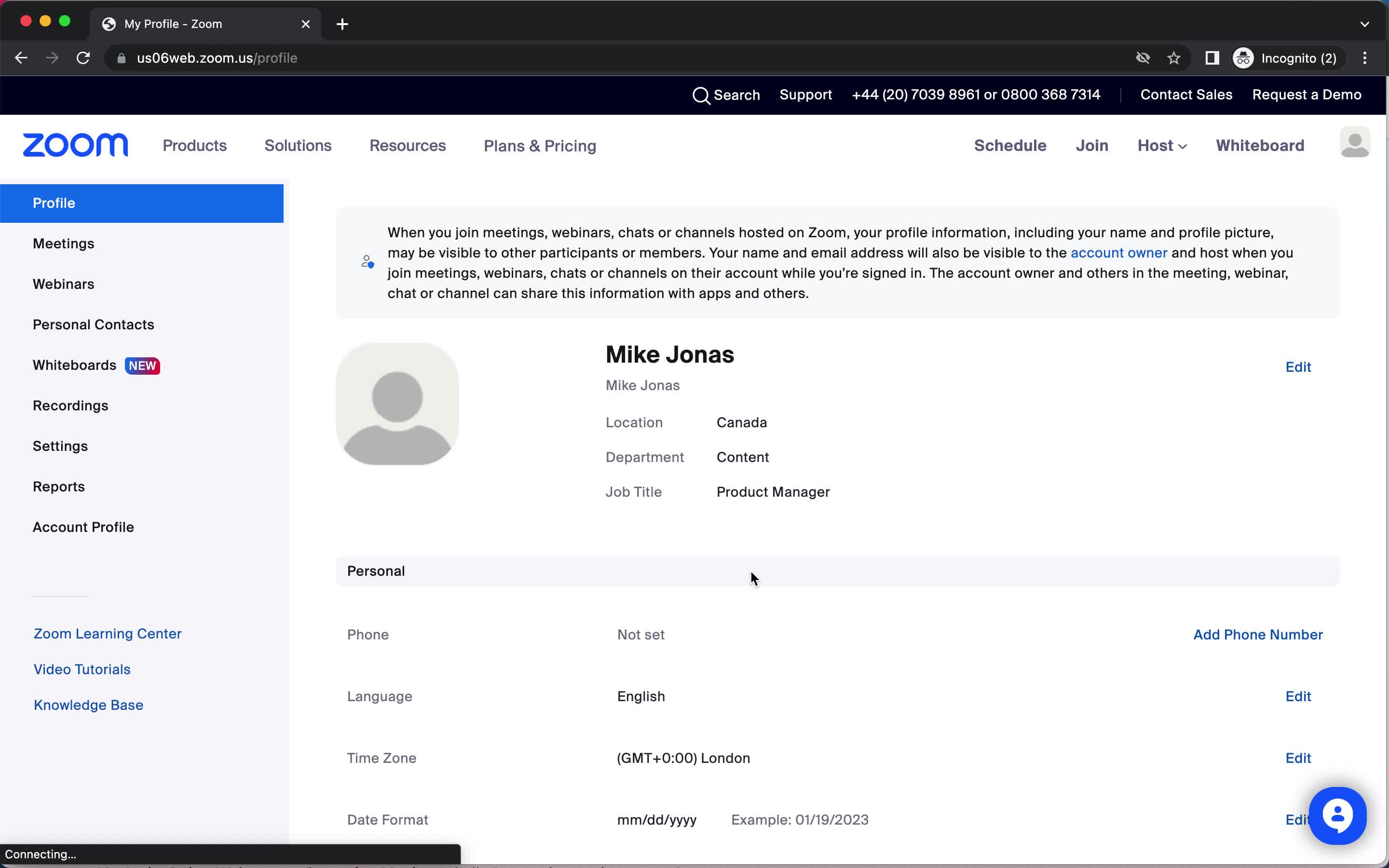Open Whiteboard from header
The image size is (1389, 868).
tap(1260, 146)
